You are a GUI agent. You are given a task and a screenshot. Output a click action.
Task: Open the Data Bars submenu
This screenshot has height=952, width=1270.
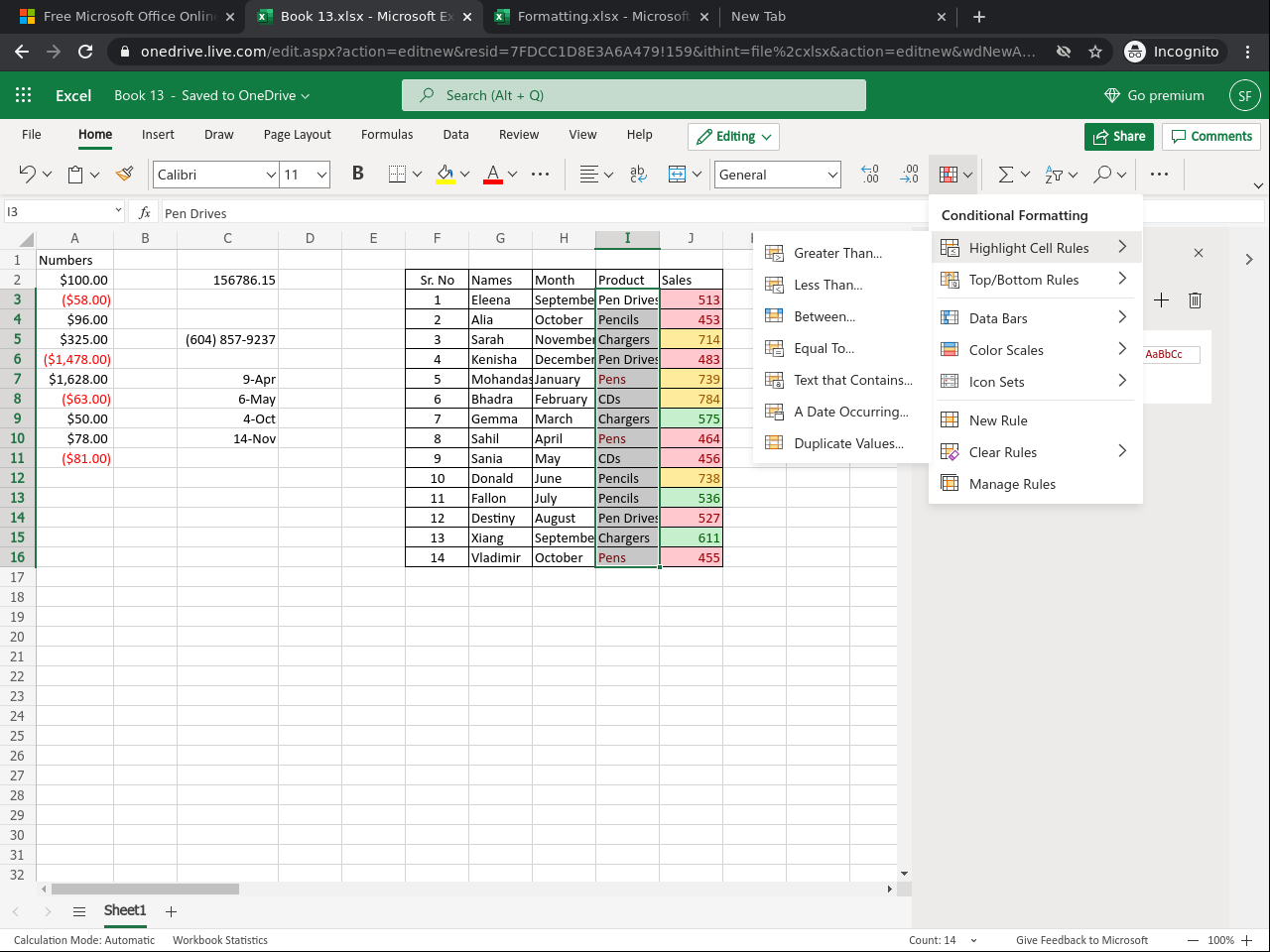coord(1036,318)
